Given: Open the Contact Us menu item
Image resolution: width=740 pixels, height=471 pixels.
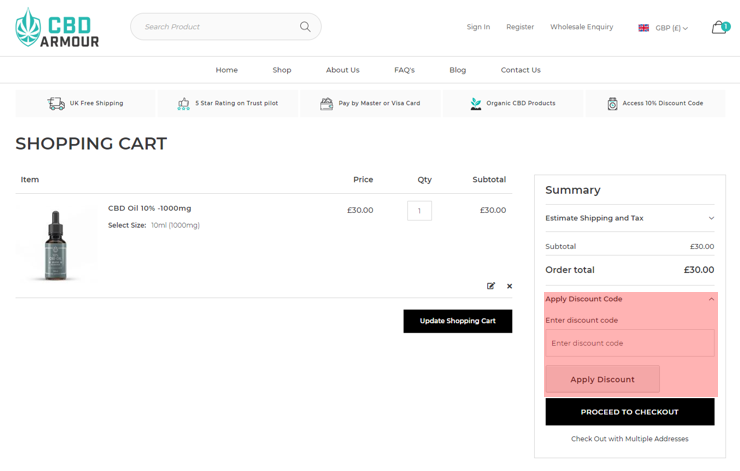Looking at the screenshot, I should click(x=521, y=70).
